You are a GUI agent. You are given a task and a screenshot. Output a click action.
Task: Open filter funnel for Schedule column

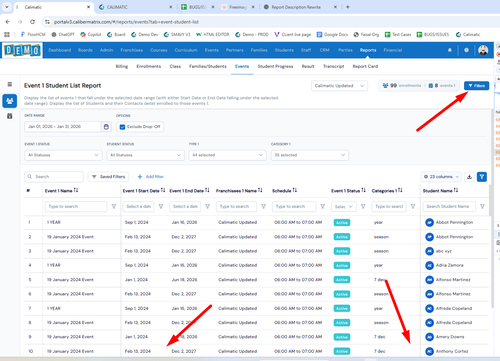pyautogui.click(x=322, y=207)
